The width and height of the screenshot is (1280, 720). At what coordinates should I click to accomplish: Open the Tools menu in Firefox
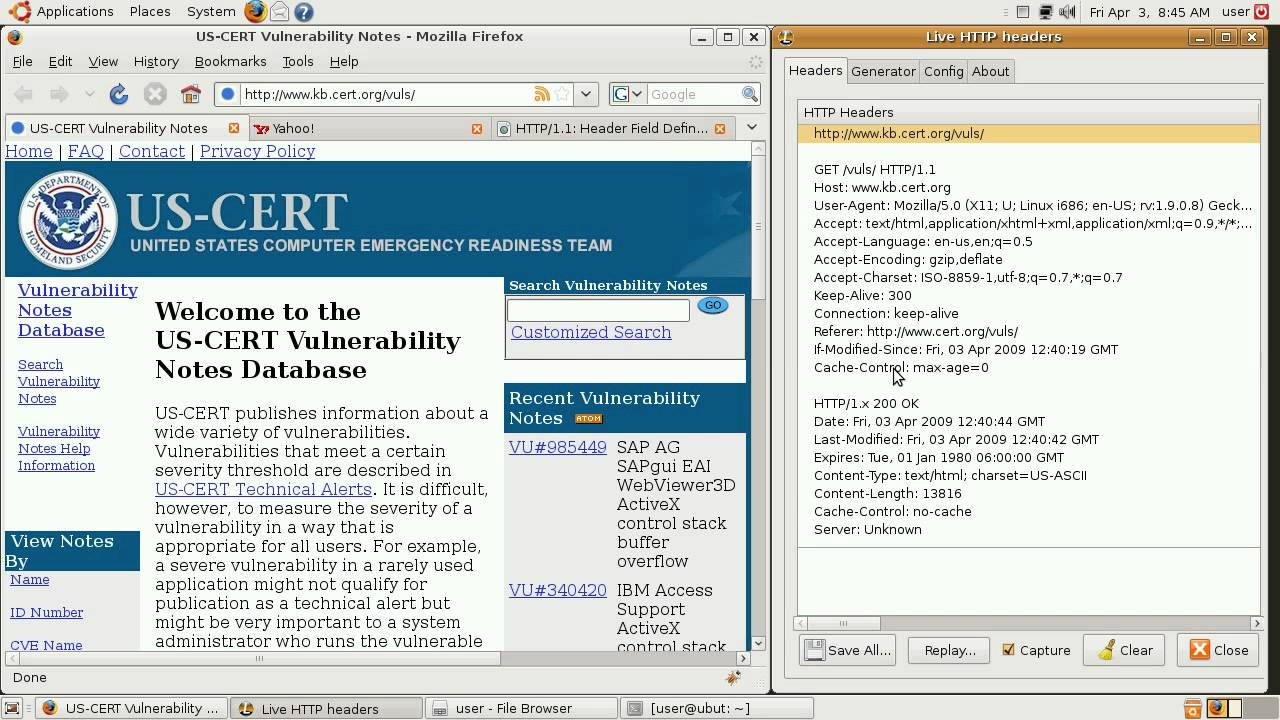click(x=297, y=61)
